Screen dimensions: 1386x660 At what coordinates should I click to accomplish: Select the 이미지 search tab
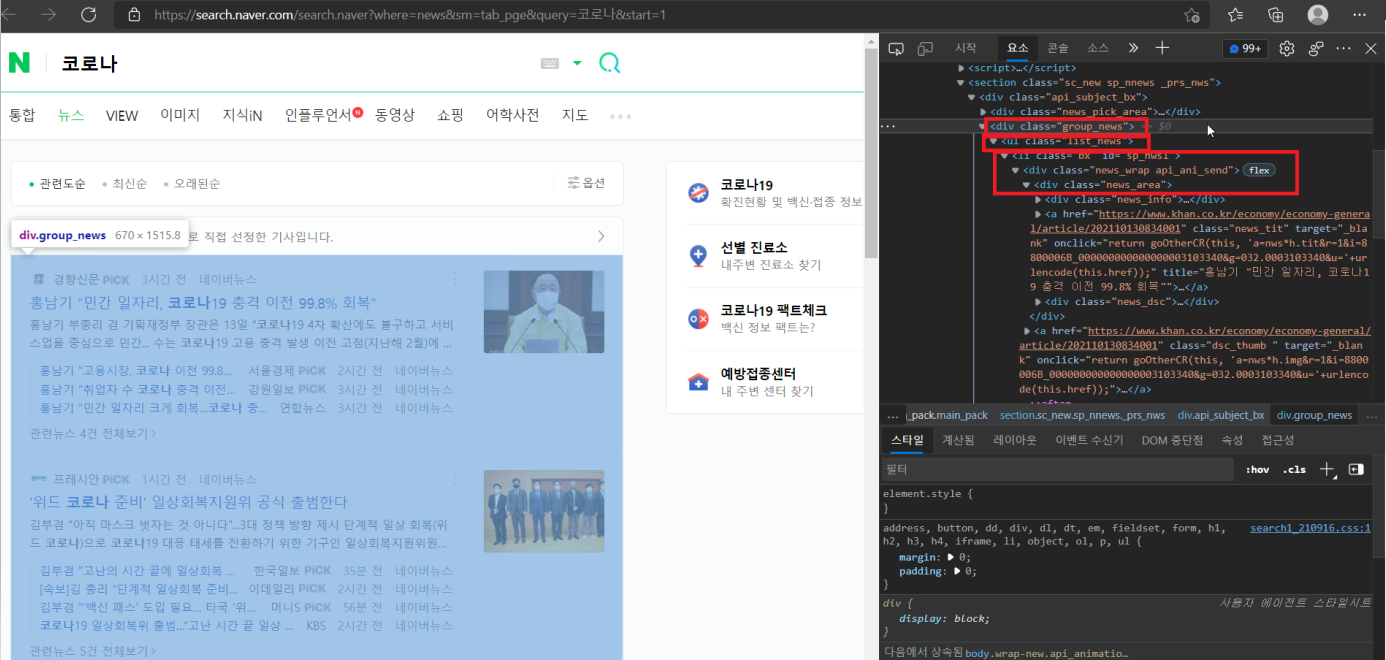pyautogui.click(x=180, y=115)
